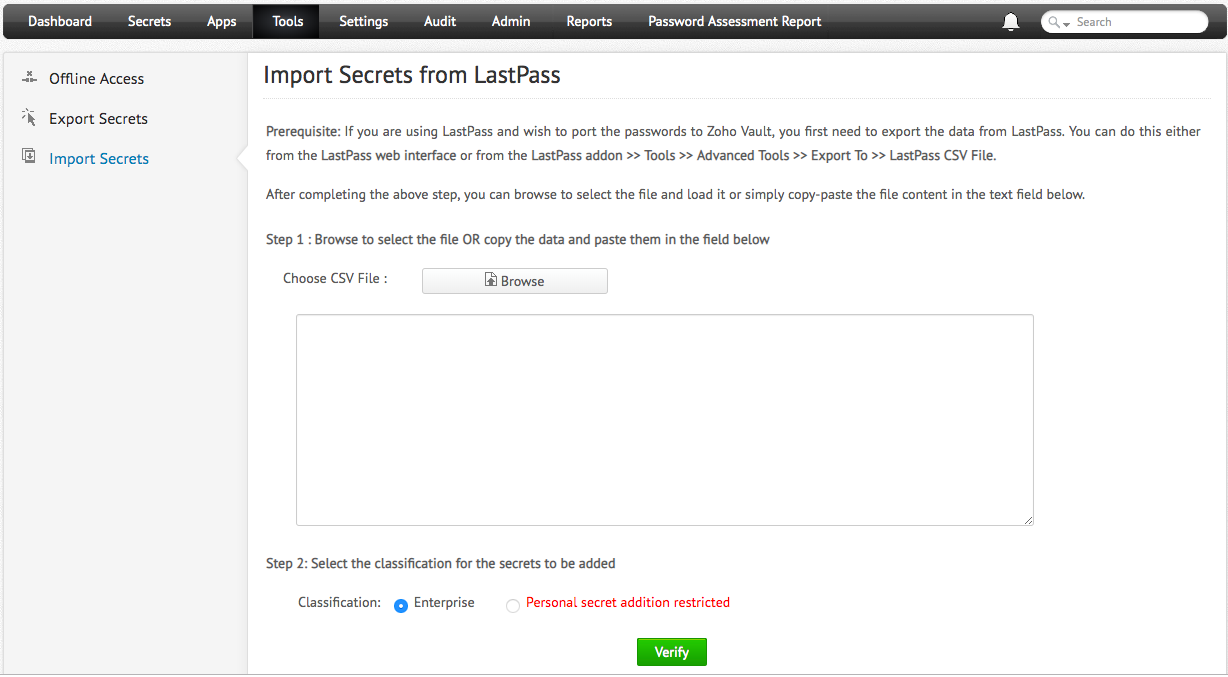1228x677 pixels.
Task: Click the Offline Access sidebar icon
Action: (x=29, y=78)
